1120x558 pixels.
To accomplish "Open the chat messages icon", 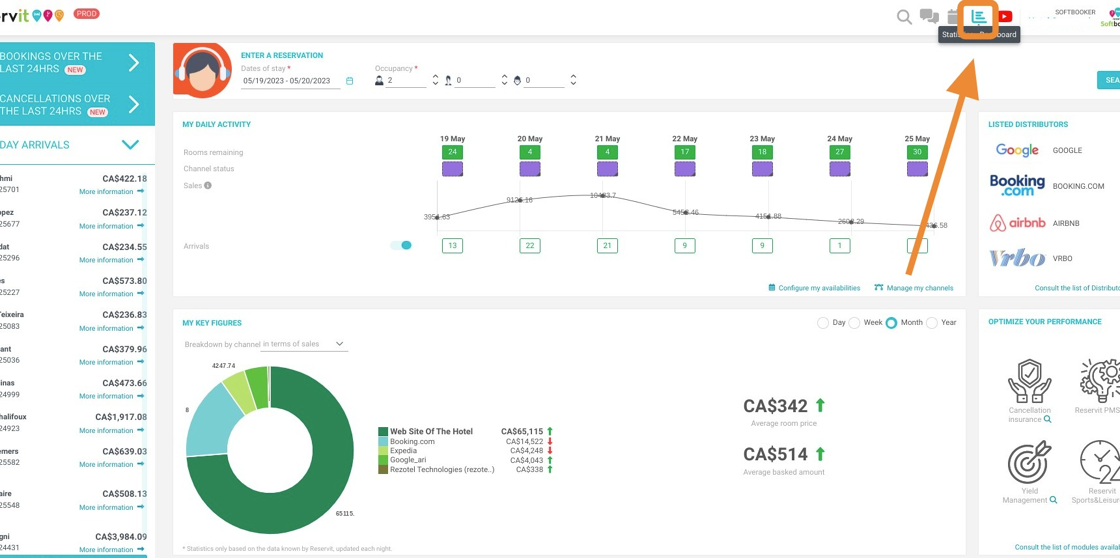I will click(x=929, y=17).
